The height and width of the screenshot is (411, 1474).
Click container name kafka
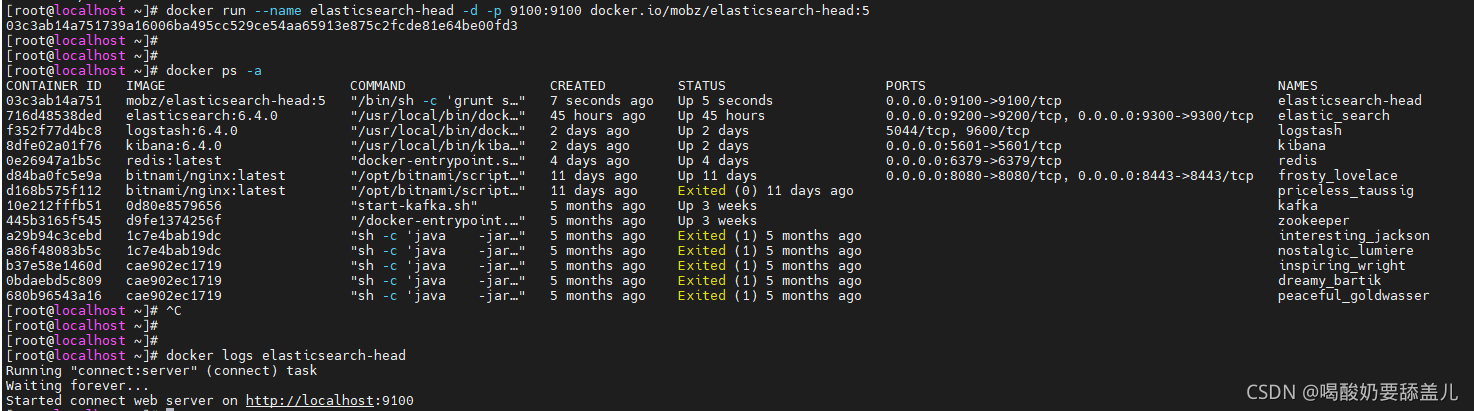[1298, 206]
